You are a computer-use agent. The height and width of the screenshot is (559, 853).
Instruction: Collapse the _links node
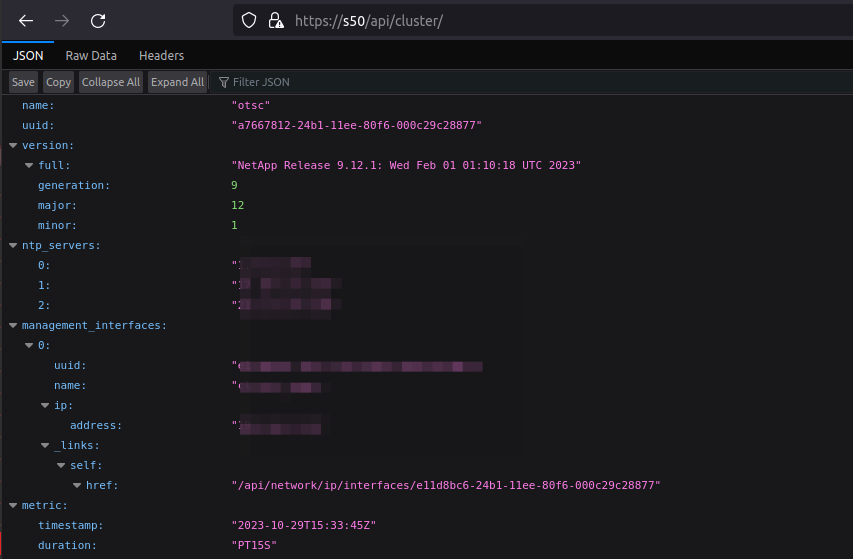pyautogui.click(x=45, y=445)
